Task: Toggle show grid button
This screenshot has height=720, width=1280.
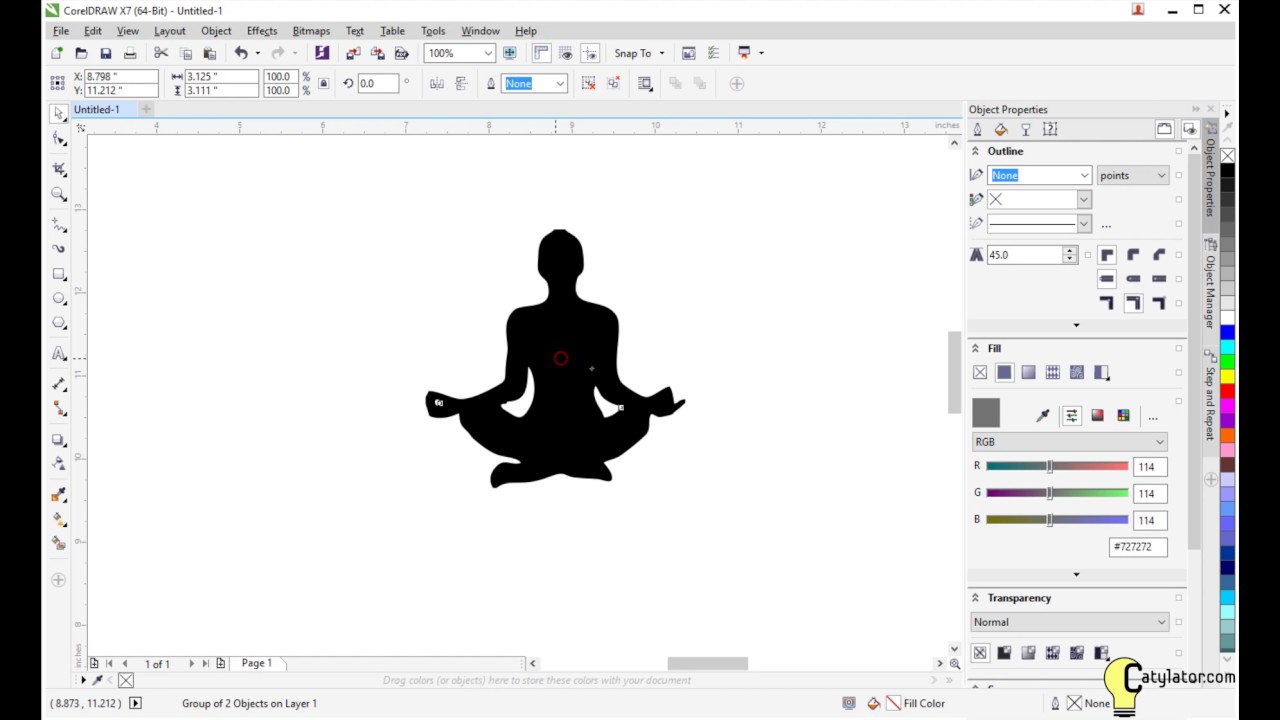Action: click(x=565, y=53)
